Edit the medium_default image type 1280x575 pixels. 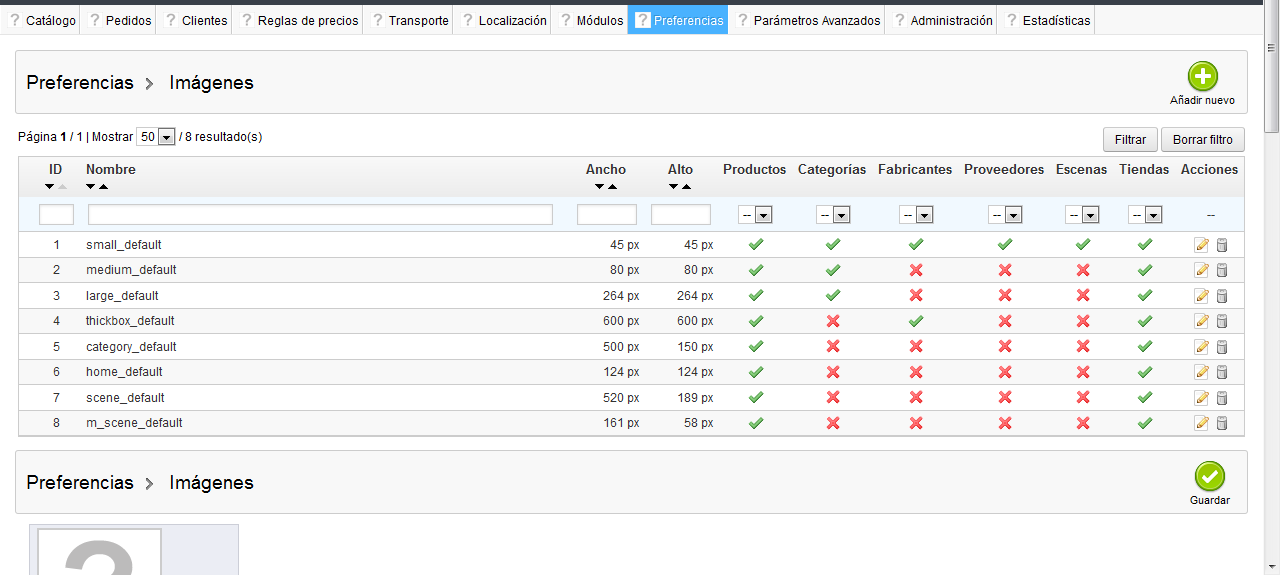1202,270
